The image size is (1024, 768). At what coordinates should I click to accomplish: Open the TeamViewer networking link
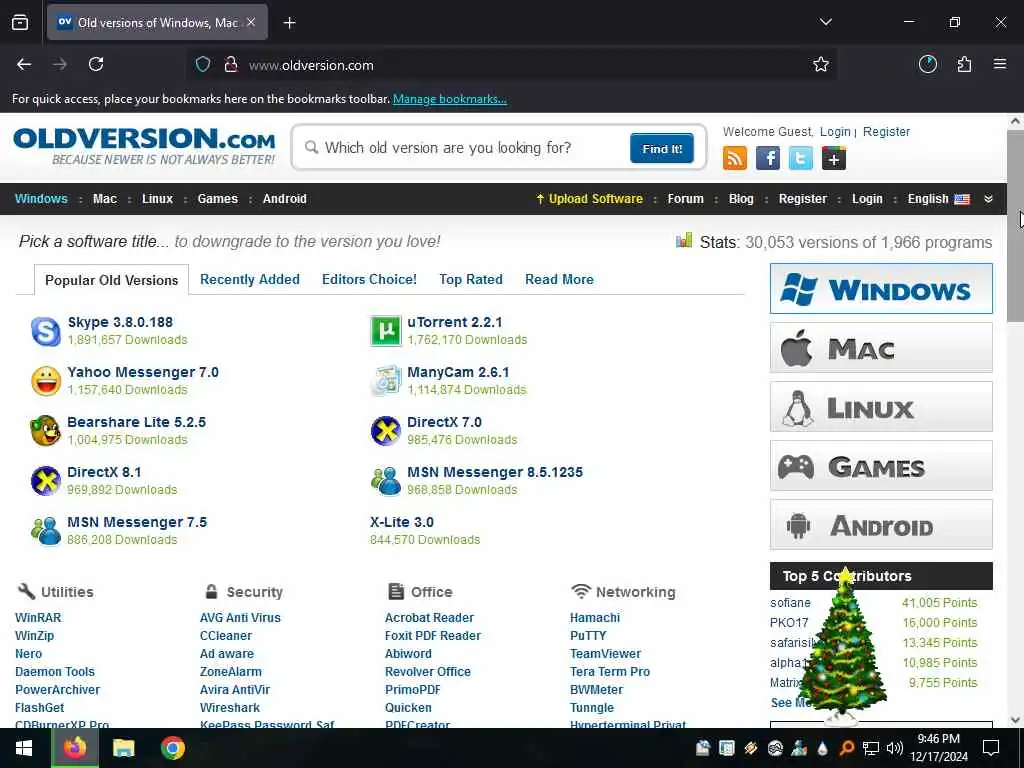(x=605, y=654)
